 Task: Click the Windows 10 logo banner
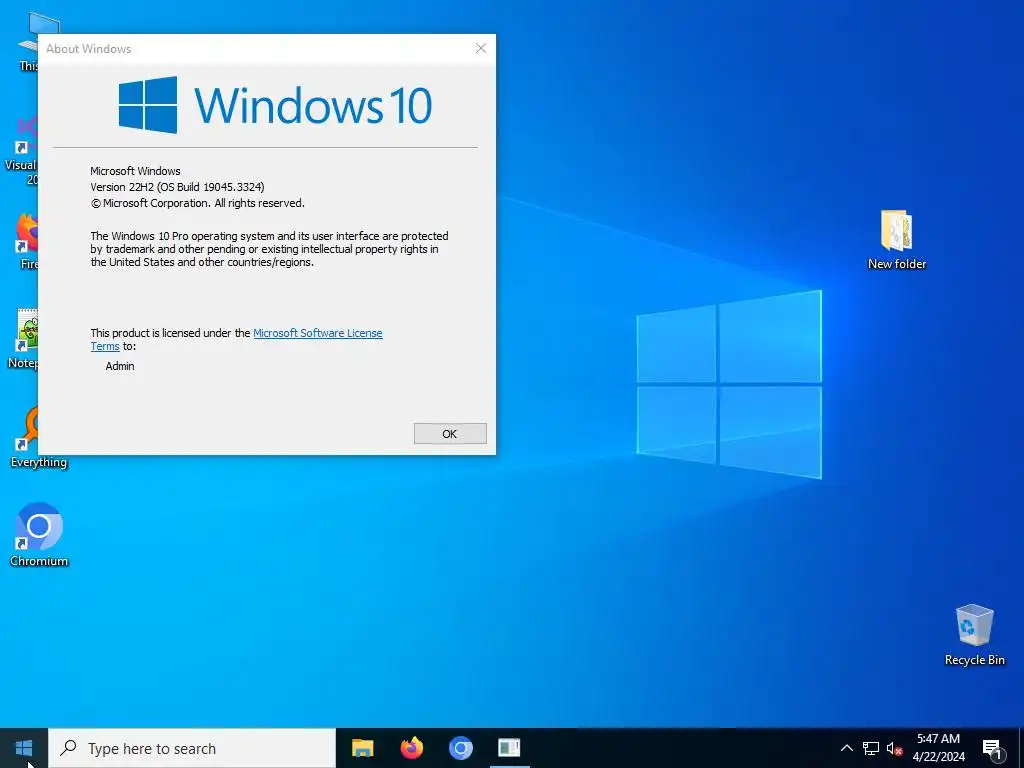[275, 105]
